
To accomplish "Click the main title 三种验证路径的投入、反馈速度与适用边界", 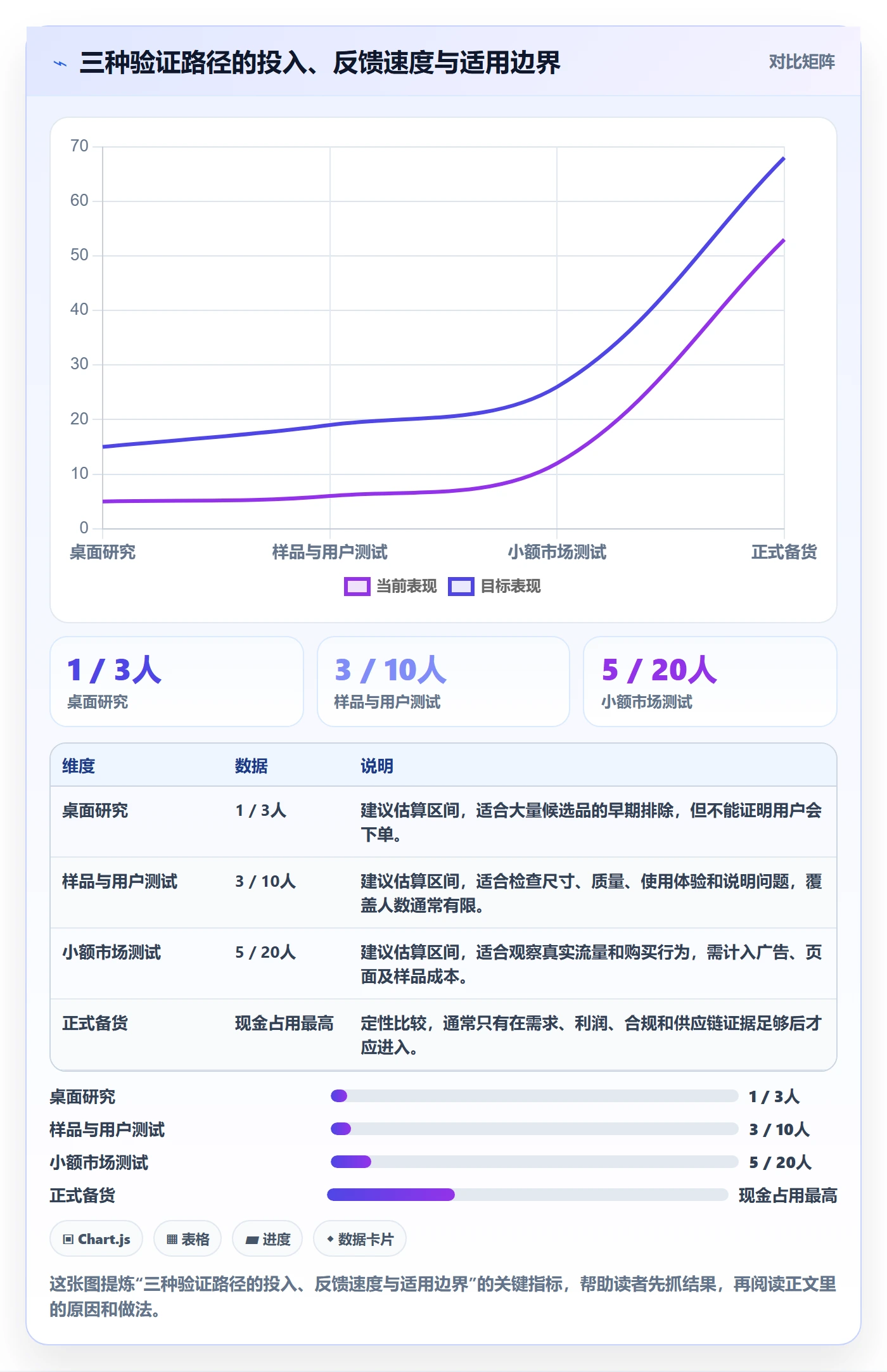I will (x=320, y=63).
